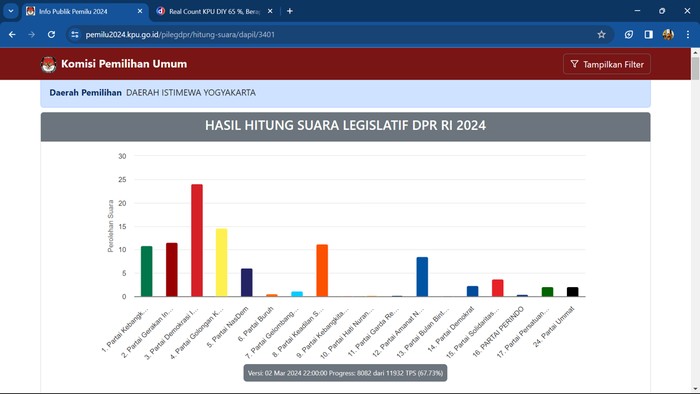Toggle the browser side panel icon
The image size is (700, 394).
click(x=649, y=34)
